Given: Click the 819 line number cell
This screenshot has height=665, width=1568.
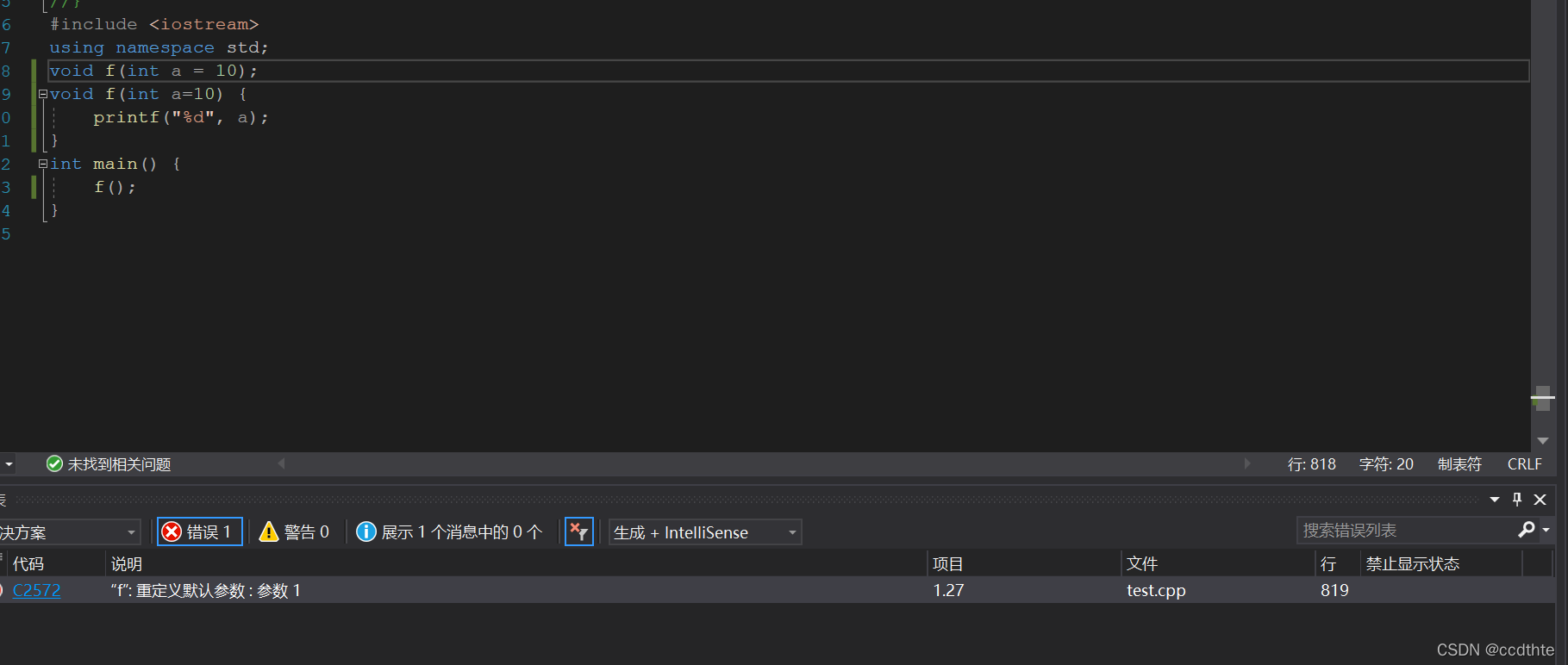Looking at the screenshot, I should 1334,590.
